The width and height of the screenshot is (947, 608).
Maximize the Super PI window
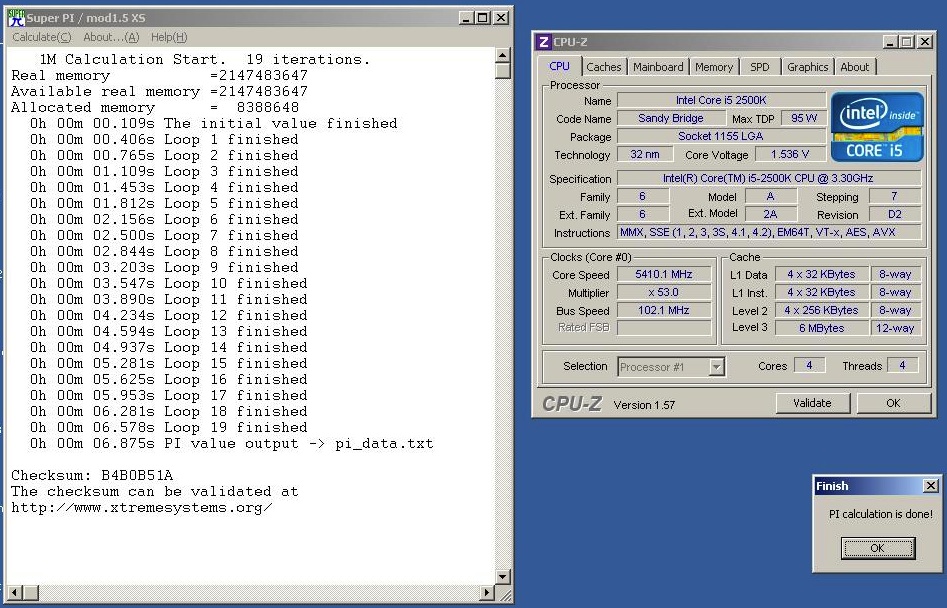click(x=483, y=18)
